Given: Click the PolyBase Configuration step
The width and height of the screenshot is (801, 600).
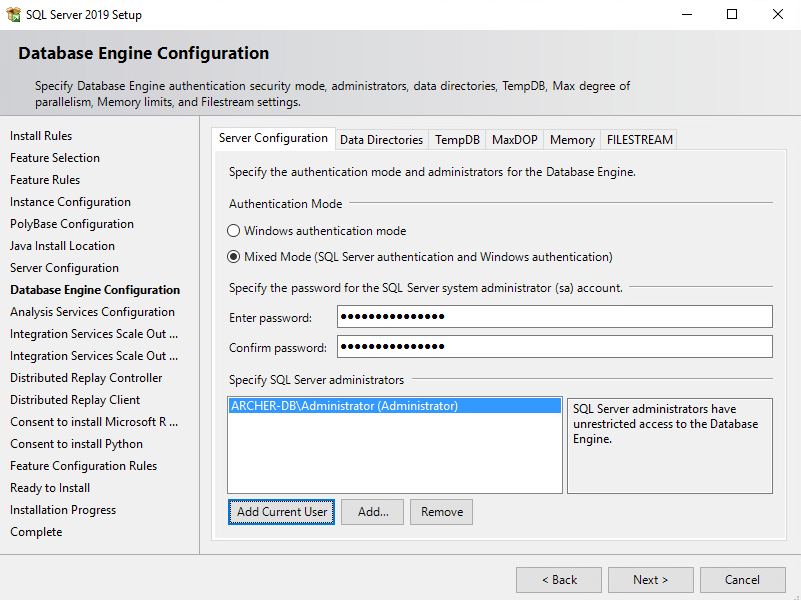Looking at the screenshot, I should pyautogui.click(x=72, y=224).
